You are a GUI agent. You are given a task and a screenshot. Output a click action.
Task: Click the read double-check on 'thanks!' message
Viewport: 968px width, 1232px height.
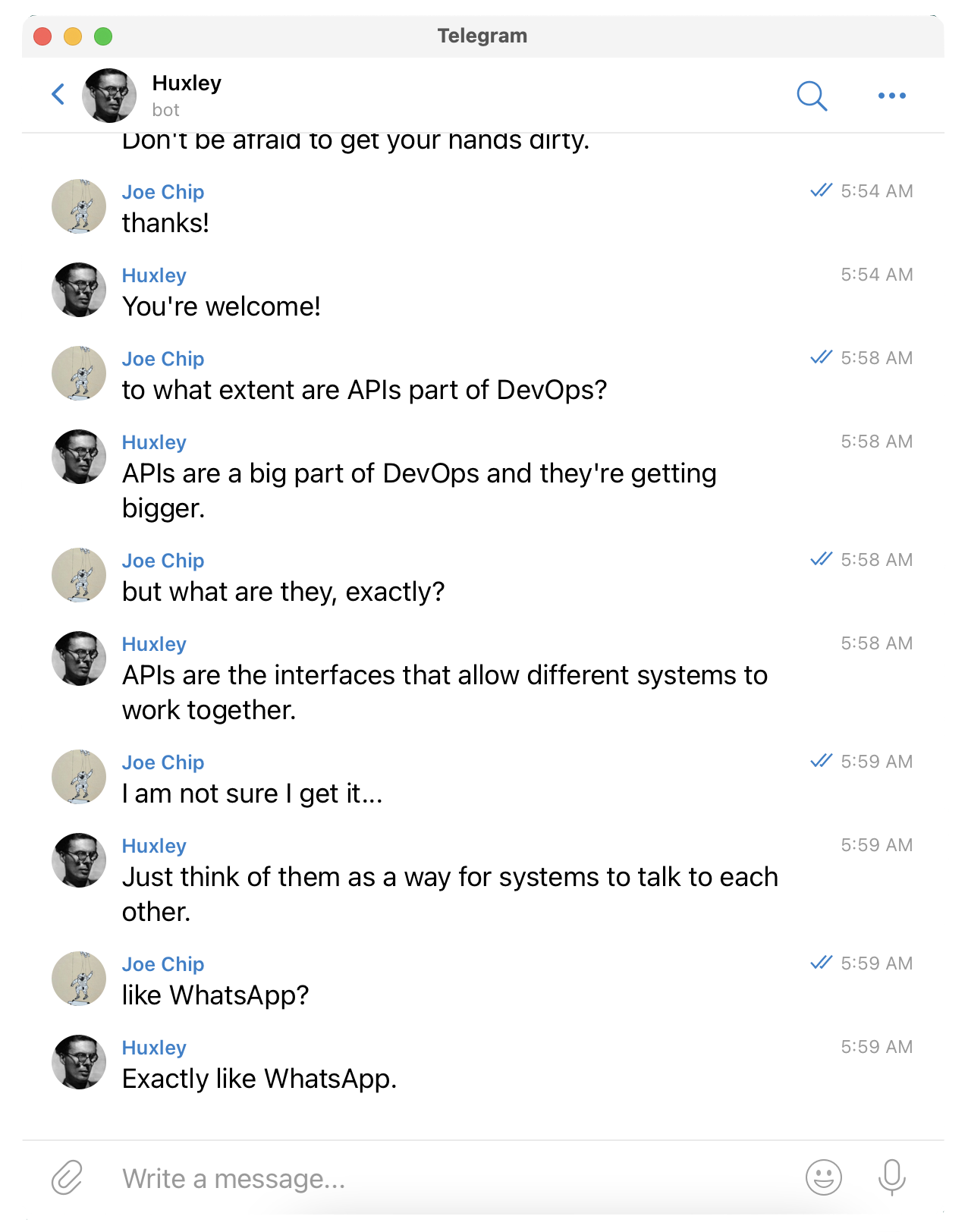pos(822,190)
